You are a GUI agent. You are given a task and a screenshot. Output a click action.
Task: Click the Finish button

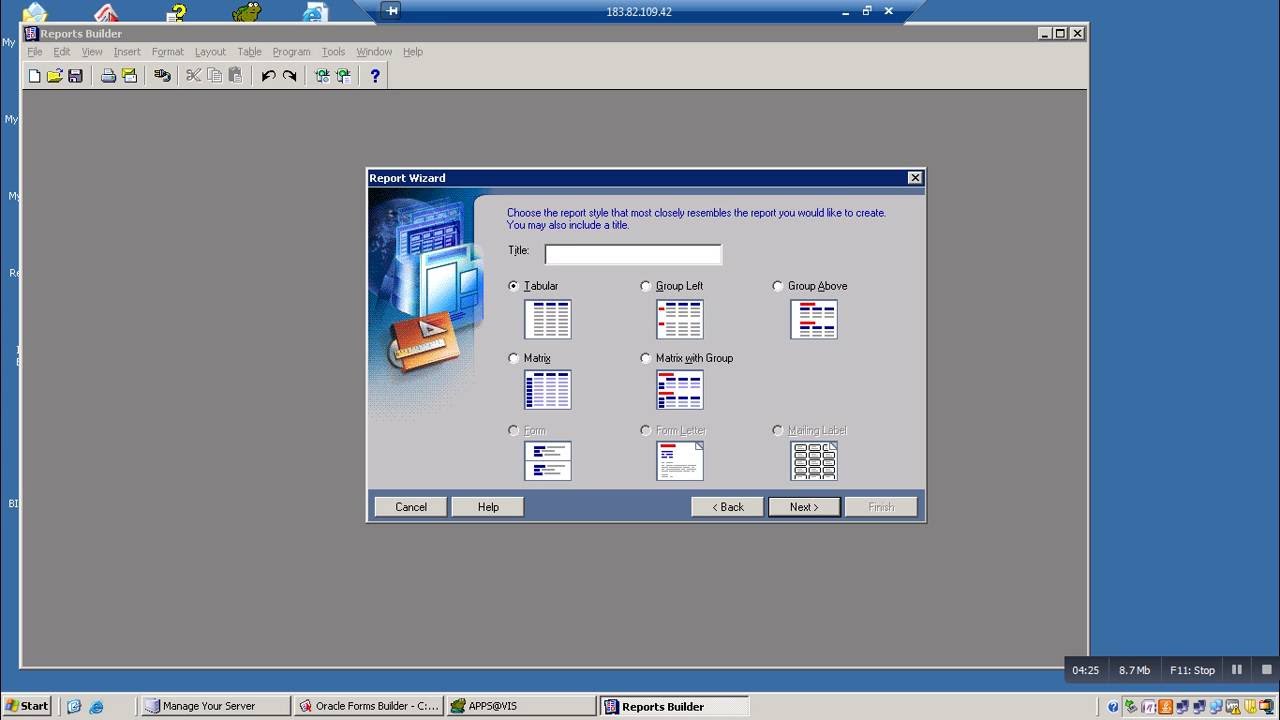coord(881,507)
